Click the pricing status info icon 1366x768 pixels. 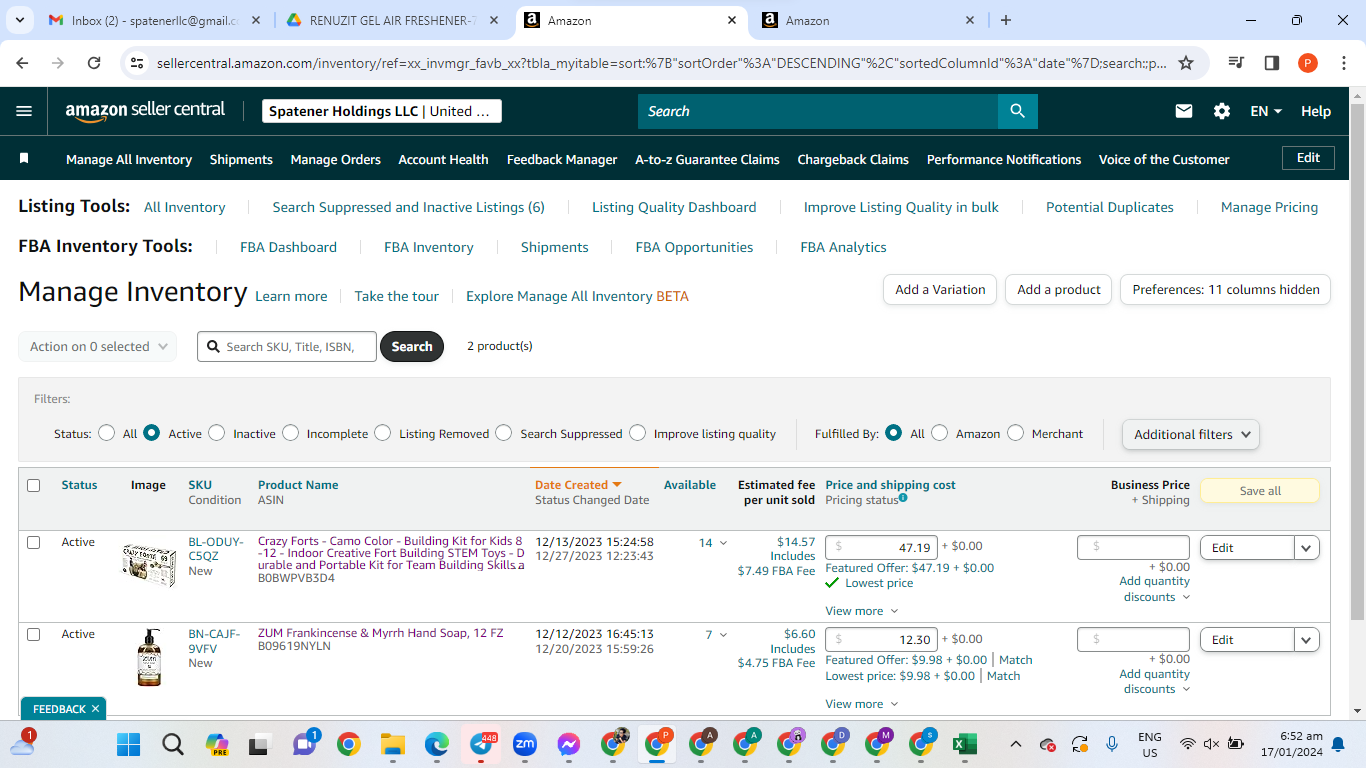903,498
